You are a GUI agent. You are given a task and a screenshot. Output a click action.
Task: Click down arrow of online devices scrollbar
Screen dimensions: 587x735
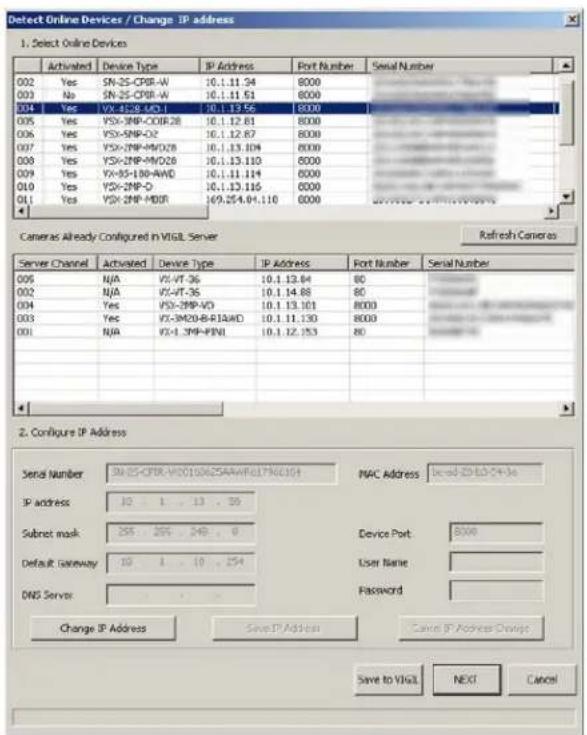click(567, 197)
